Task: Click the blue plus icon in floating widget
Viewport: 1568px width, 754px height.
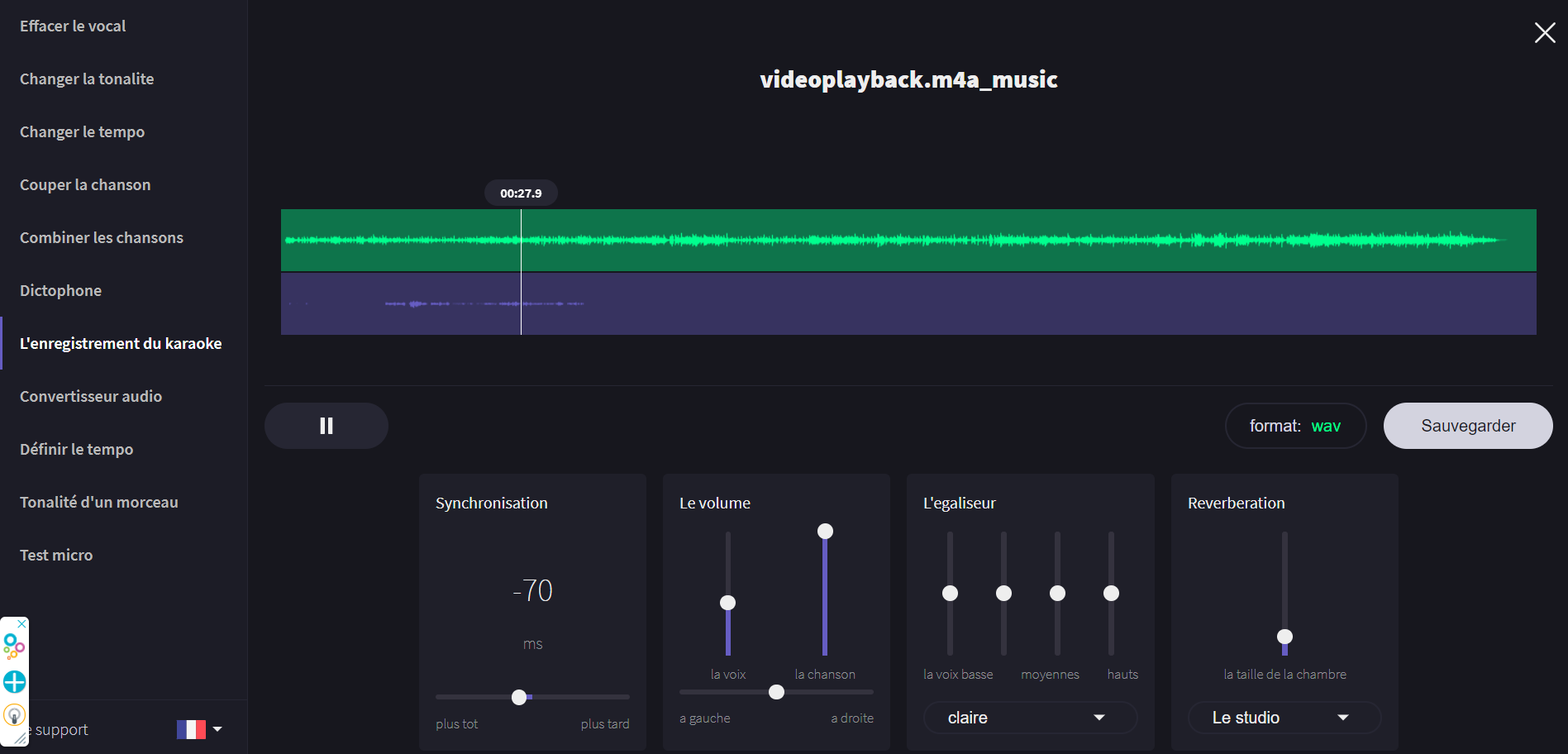Action: [x=15, y=682]
